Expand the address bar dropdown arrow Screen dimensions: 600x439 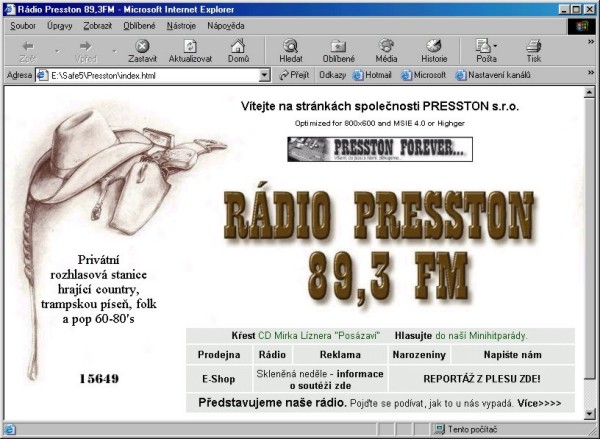pos(264,75)
